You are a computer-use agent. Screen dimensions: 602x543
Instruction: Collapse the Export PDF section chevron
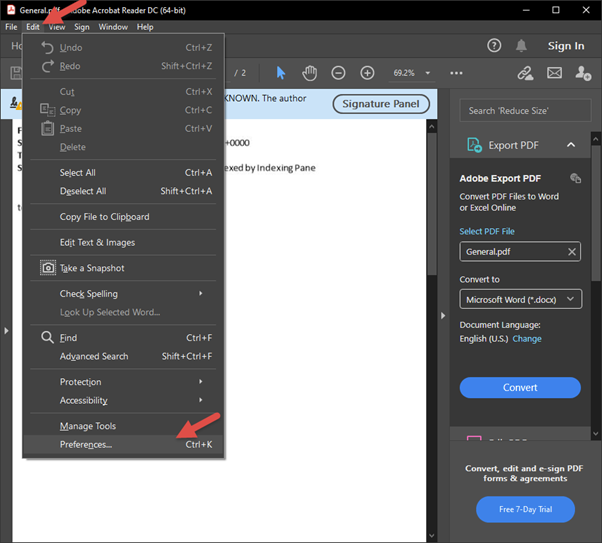point(571,145)
